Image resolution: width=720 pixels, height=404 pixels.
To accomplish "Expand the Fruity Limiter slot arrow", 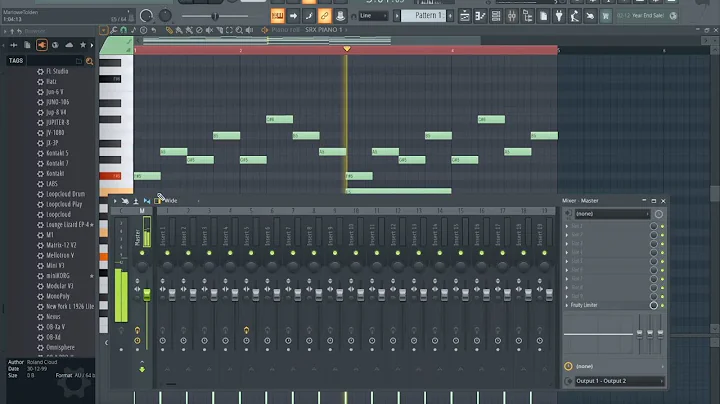I will (x=567, y=305).
